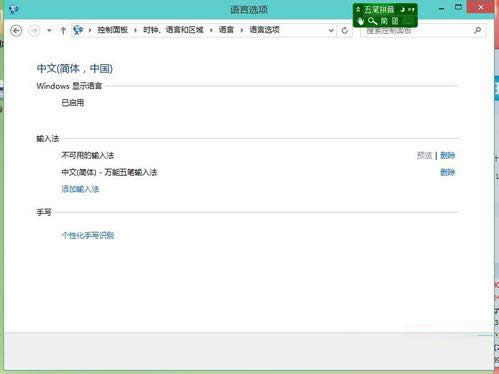The height and width of the screenshot is (374, 499).
Task: Refresh the control panel page
Action: [x=345, y=31]
